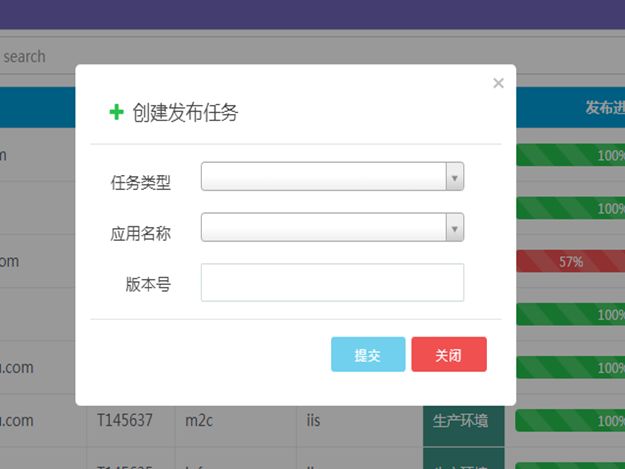Click the 应用名称 dropdown arrow
This screenshot has width=625, height=469.
[454, 228]
